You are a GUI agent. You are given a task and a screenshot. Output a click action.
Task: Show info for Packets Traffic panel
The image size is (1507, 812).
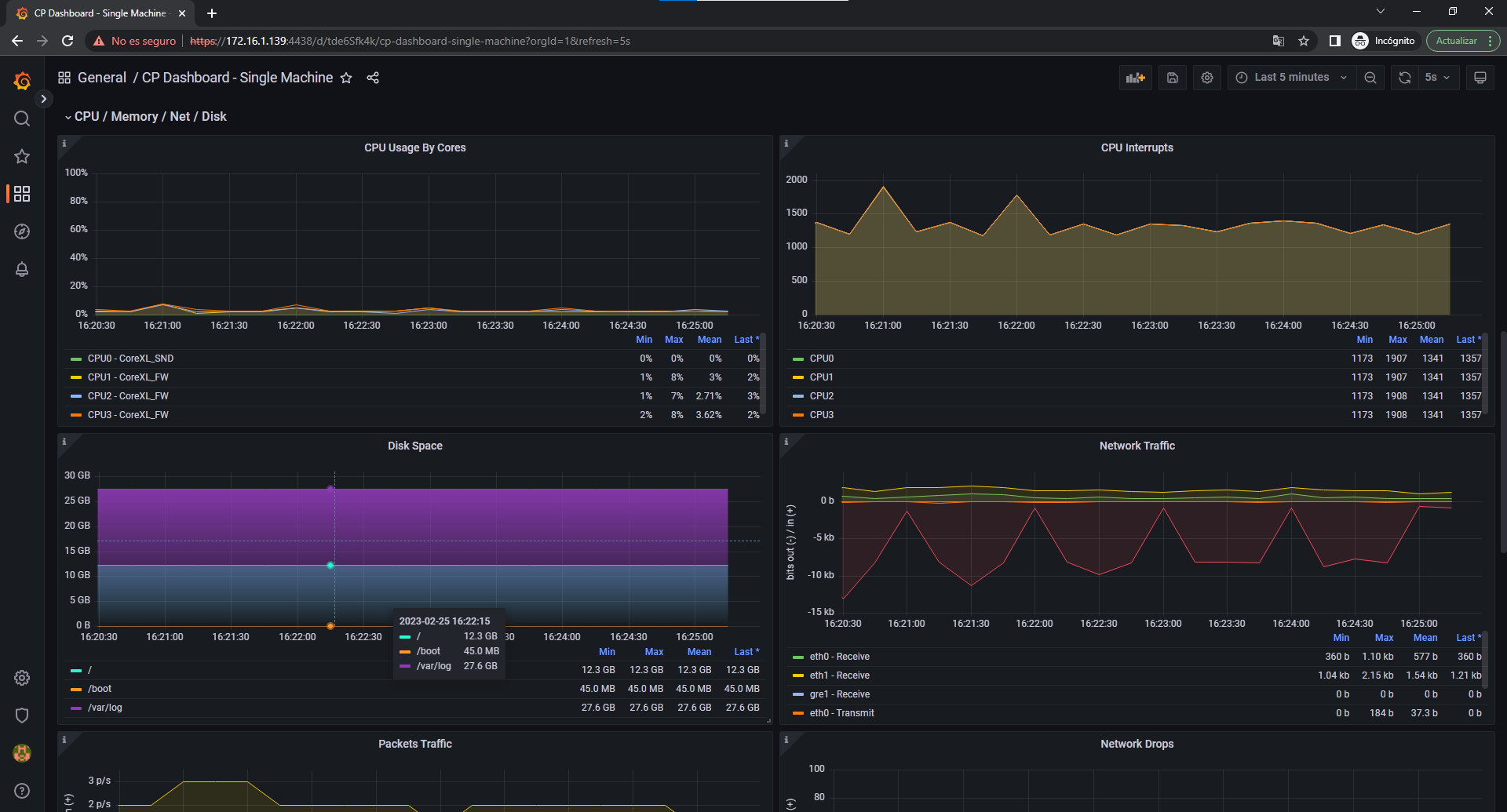(64, 740)
